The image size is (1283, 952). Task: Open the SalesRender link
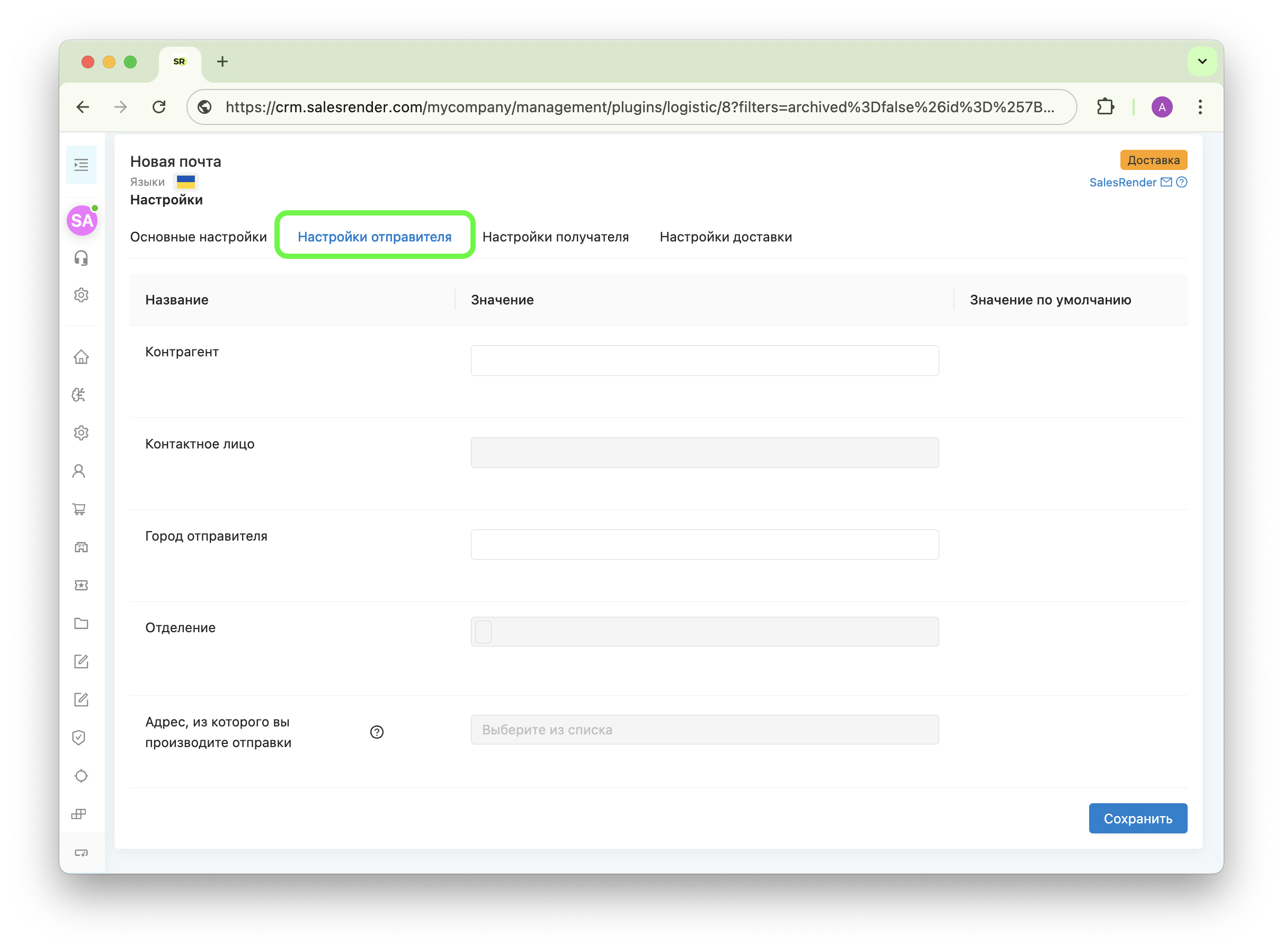click(x=1122, y=182)
